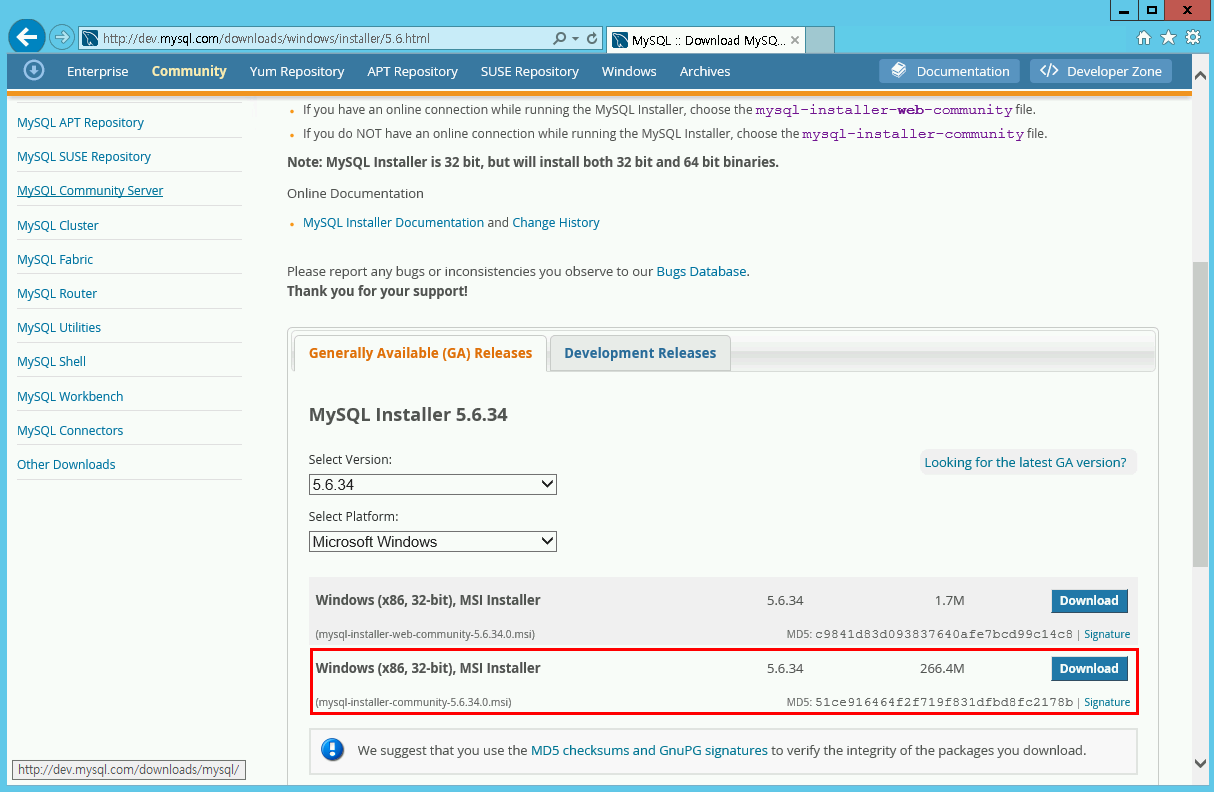The image size is (1214, 792).
Task: Open MySQL SUSE Repository sidebar link
Action: (84, 156)
